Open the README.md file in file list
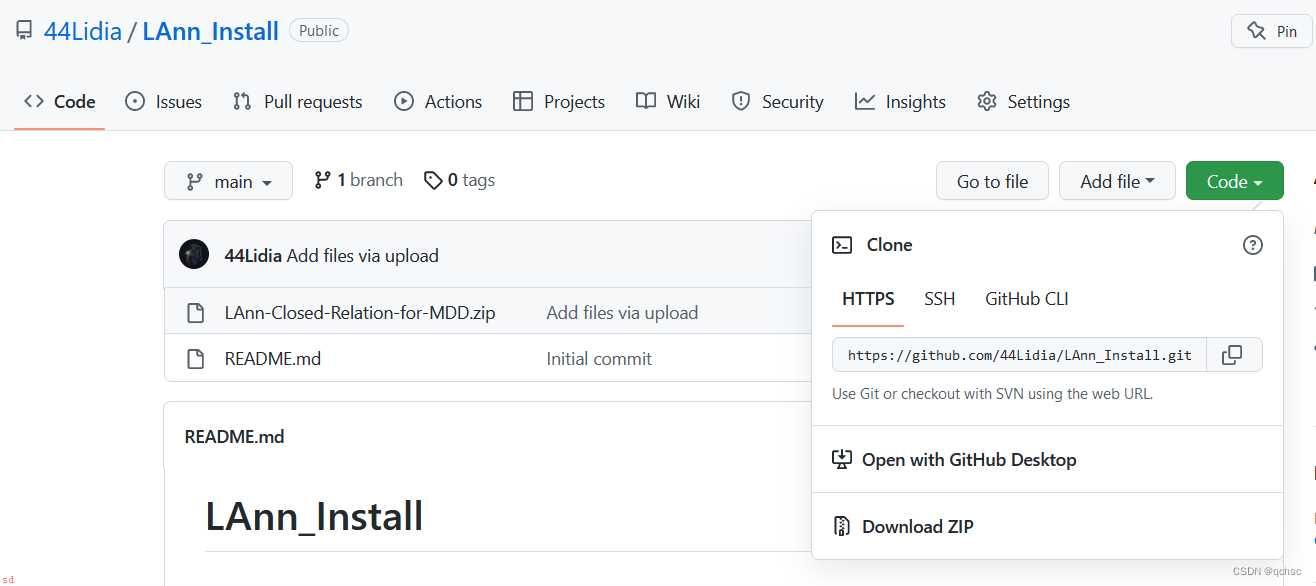The width and height of the screenshot is (1316, 586). tap(273, 358)
